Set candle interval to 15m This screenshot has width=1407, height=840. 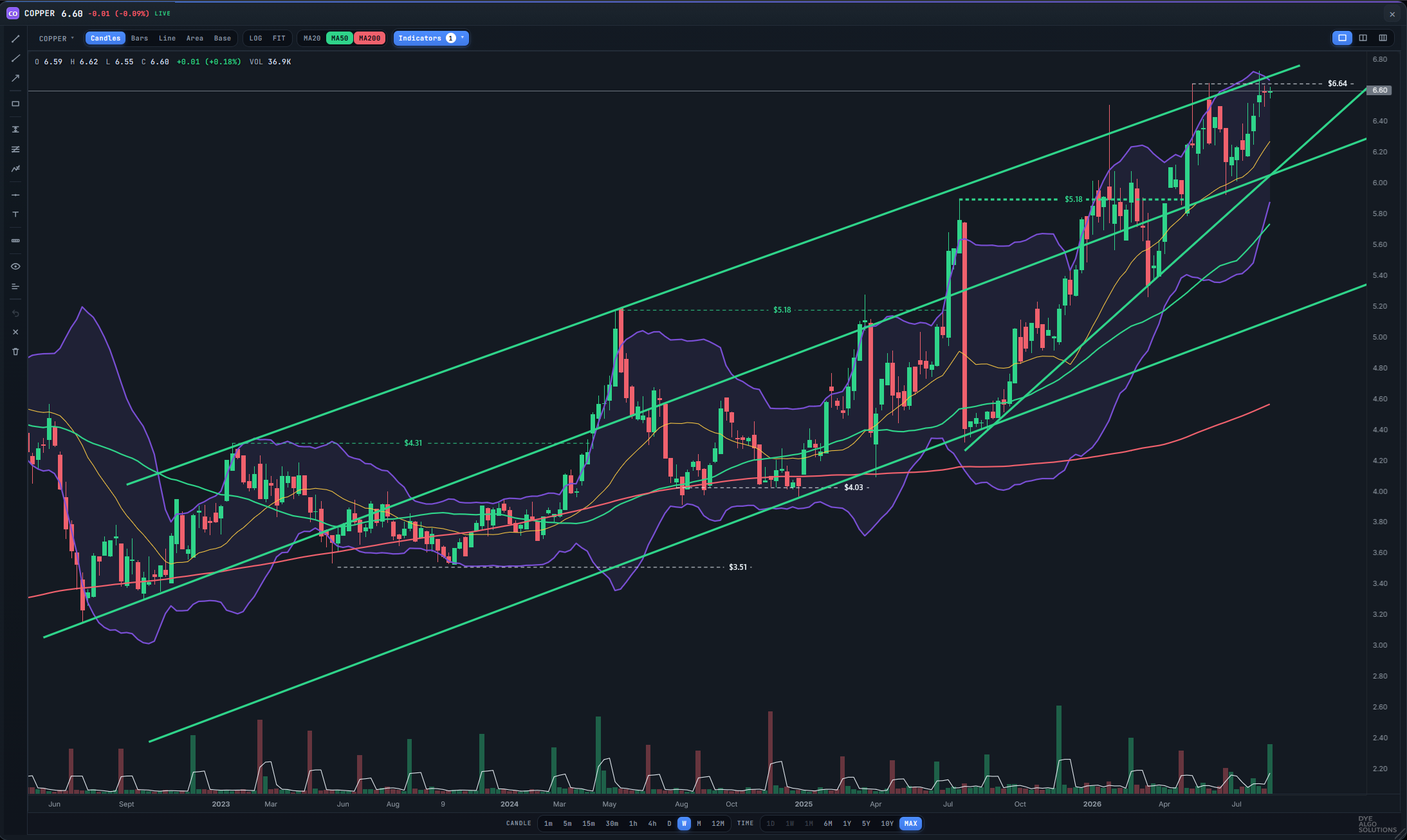click(x=589, y=824)
